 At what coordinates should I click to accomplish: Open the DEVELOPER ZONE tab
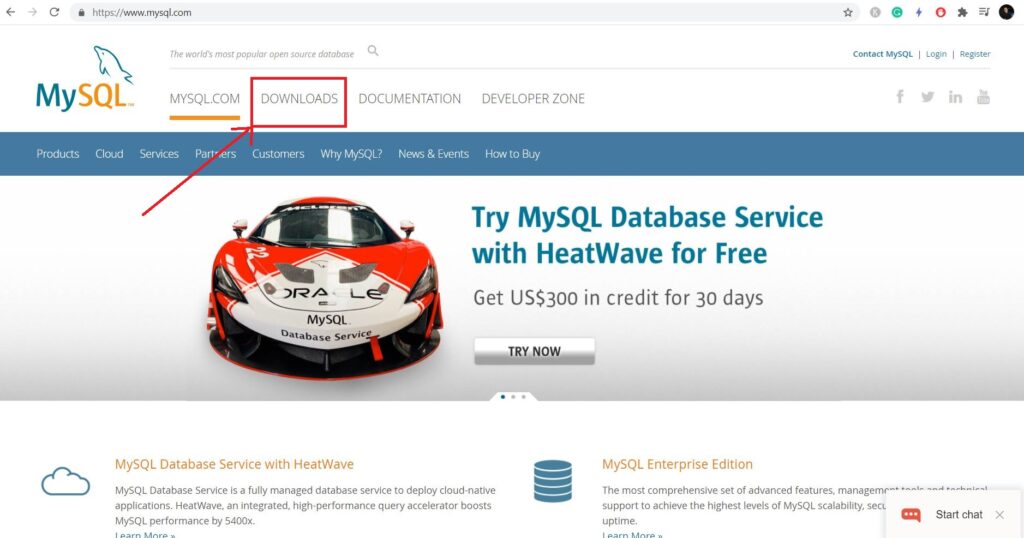(533, 99)
